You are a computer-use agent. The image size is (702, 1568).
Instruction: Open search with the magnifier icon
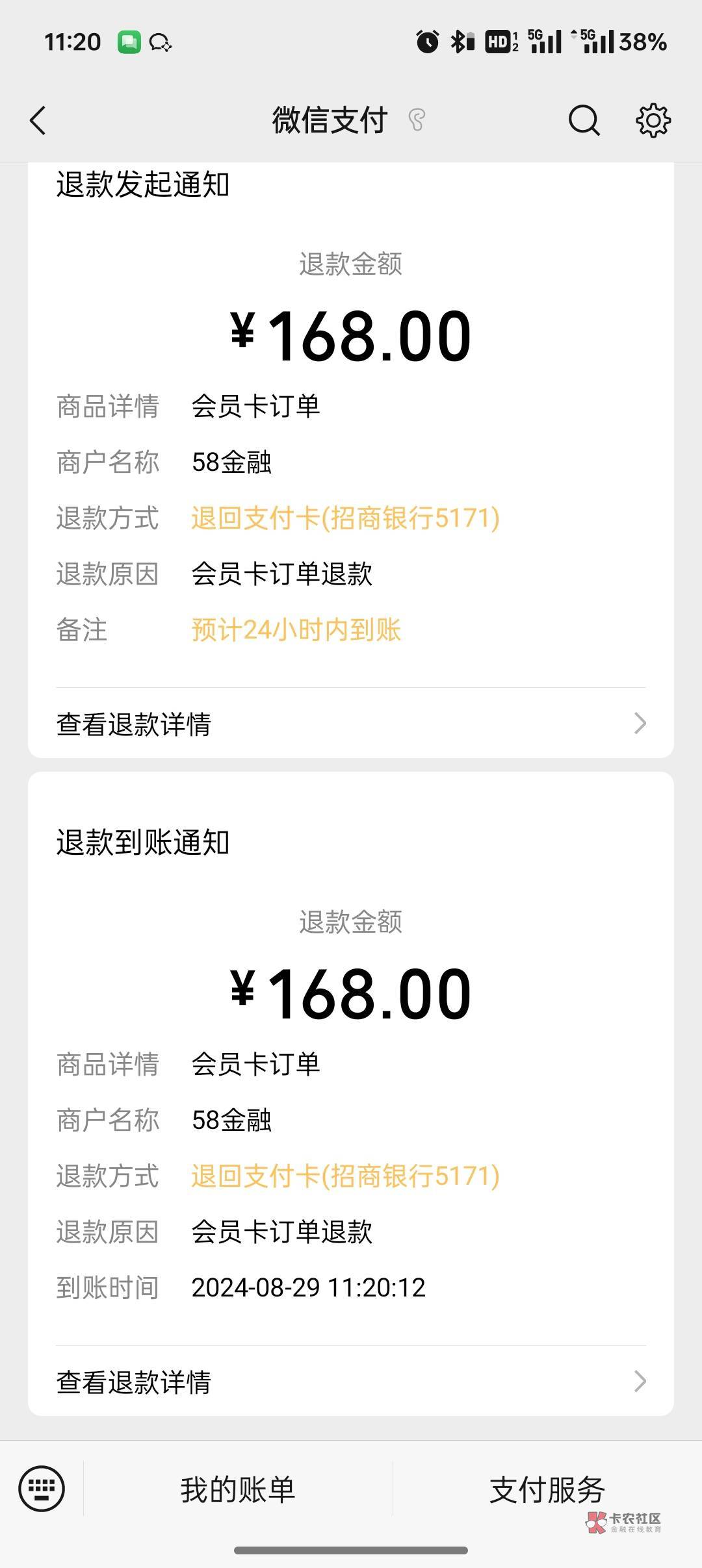tap(584, 121)
